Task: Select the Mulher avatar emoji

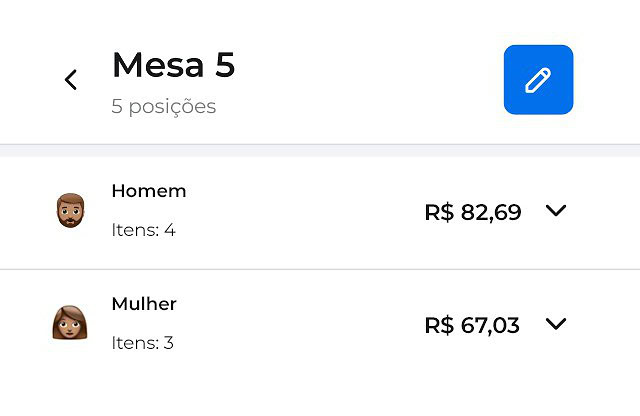Action: 70,323
